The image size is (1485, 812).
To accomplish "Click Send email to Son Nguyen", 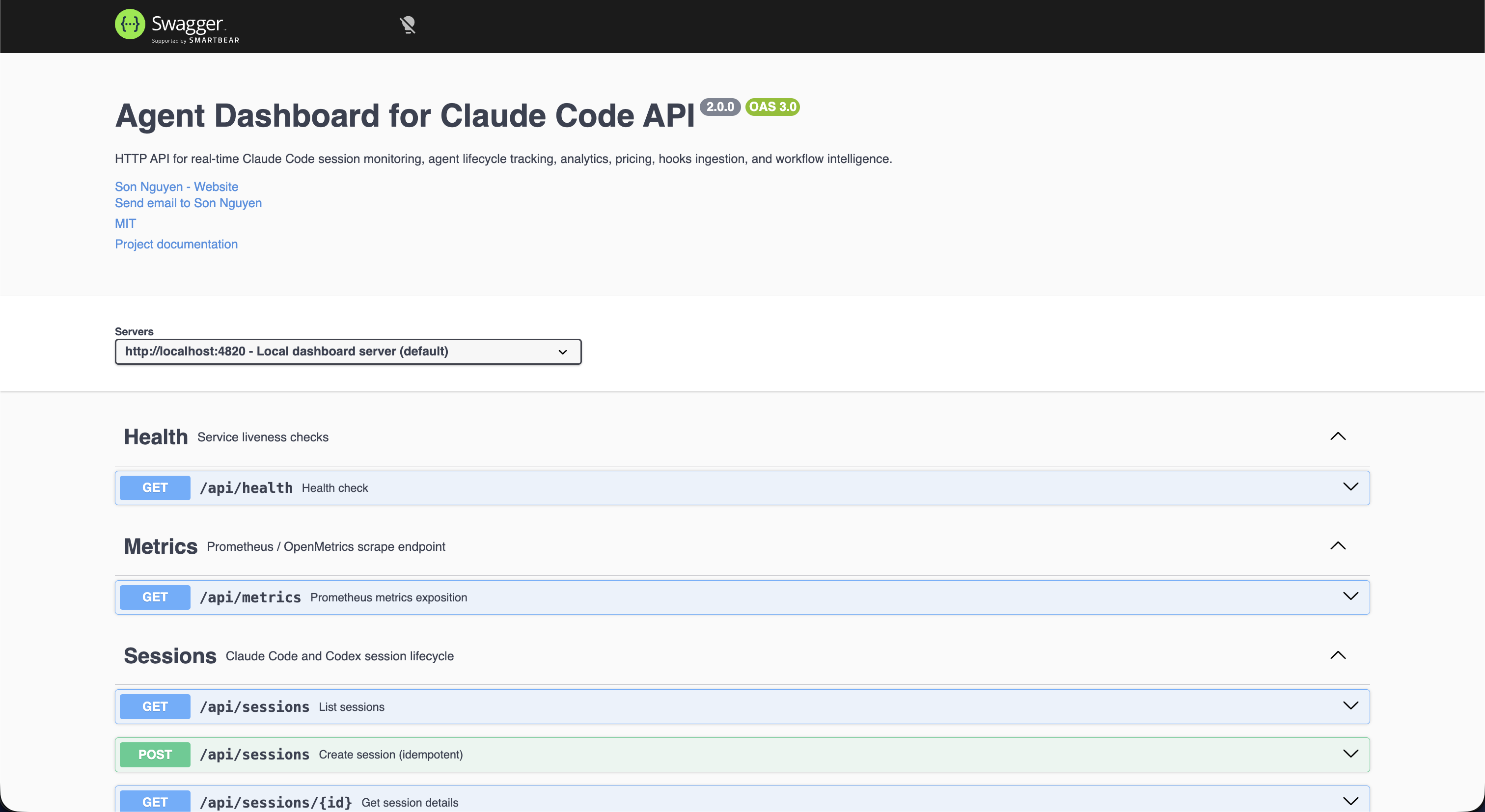I will click(x=189, y=203).
